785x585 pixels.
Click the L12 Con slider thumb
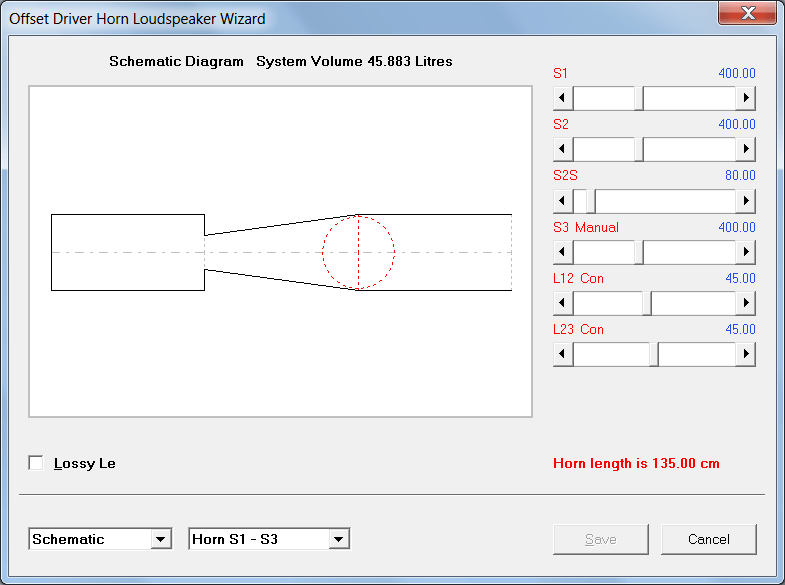coord(647,303)
